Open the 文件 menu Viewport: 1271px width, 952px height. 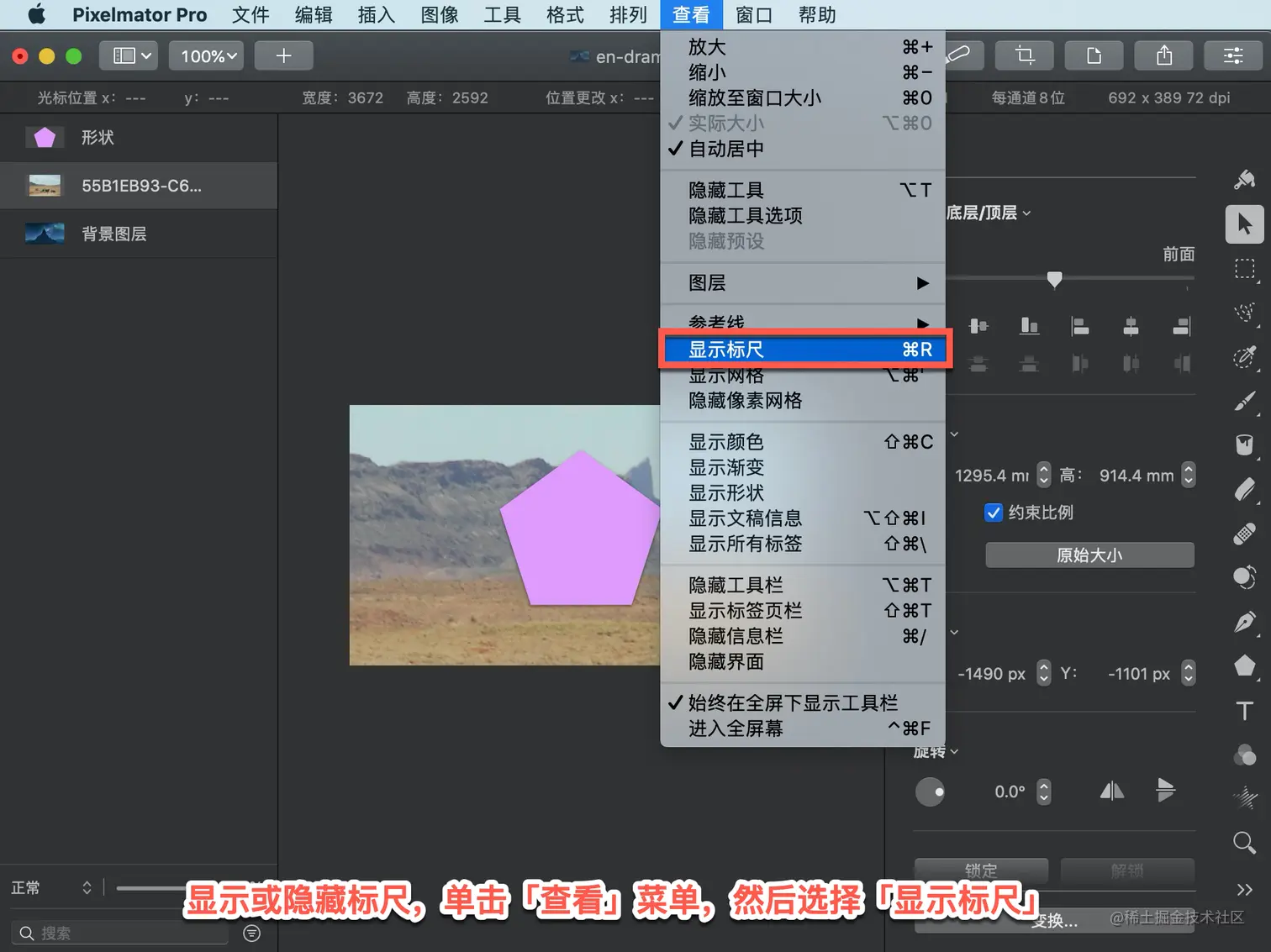251,15
